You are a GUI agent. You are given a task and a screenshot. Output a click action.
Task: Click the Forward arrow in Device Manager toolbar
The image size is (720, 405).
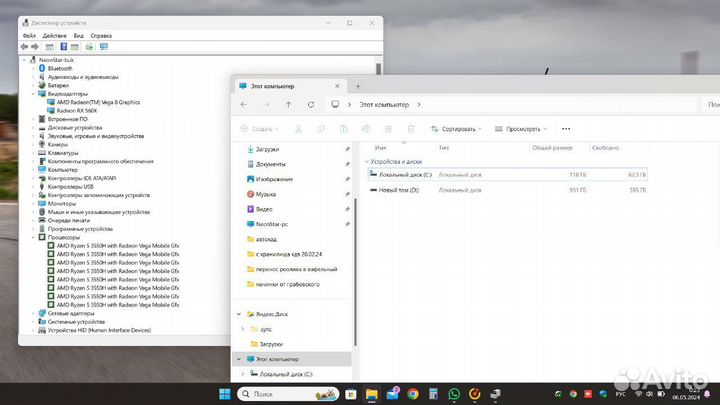tap(35, 47)
